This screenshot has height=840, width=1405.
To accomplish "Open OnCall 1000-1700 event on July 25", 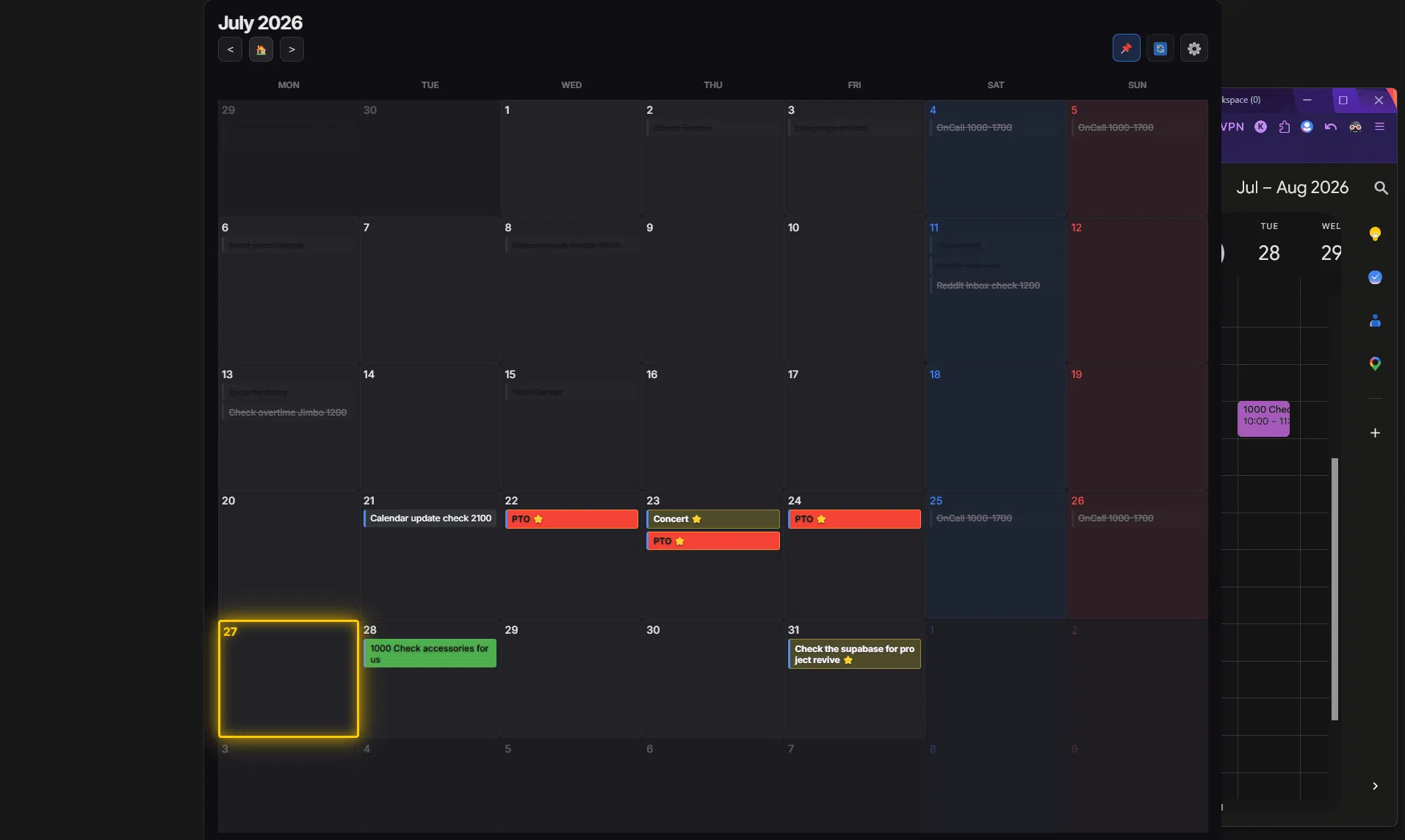I will click(x=996, y=518).
